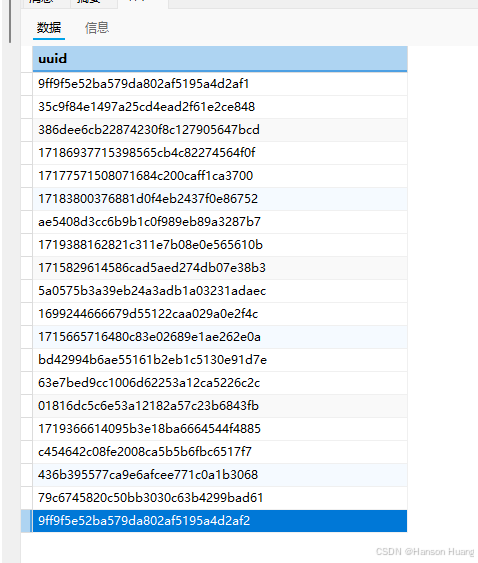Switch to the 数据 tab
Viewport: 478px width, 563px height.
49,28
